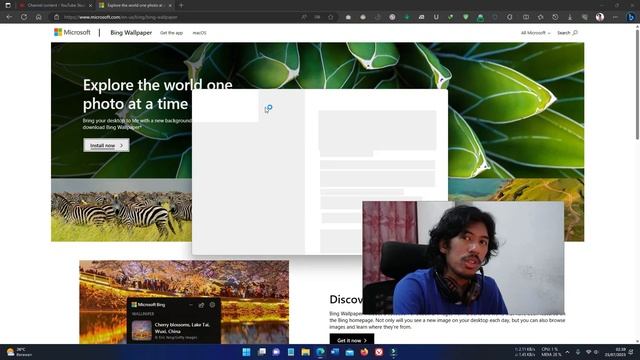640x360 pixels.
Task: Click the taskbar Wi-Fi network icon
Action: click(x=589, y=352)
